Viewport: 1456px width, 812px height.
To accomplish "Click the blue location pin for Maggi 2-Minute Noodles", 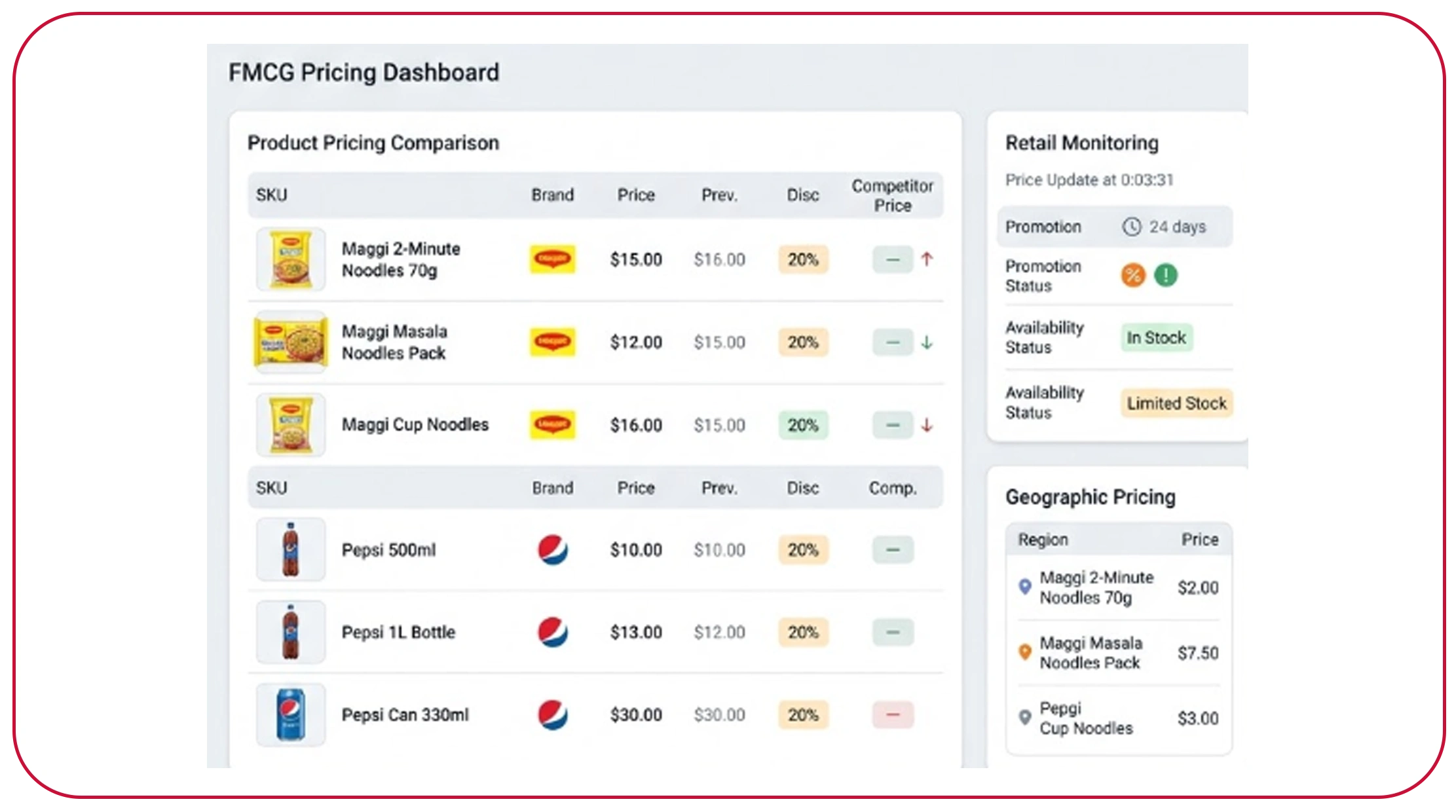I will pos(1025,587).
